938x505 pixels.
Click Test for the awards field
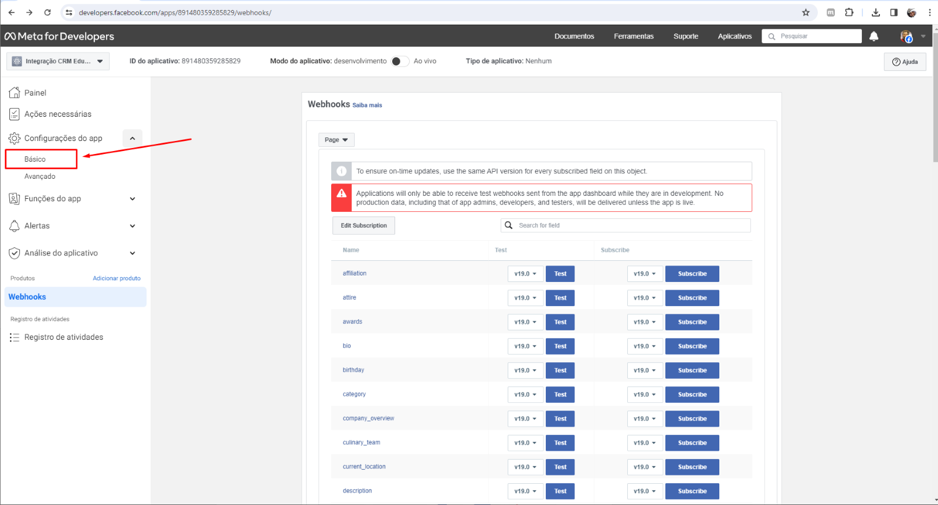560,322
